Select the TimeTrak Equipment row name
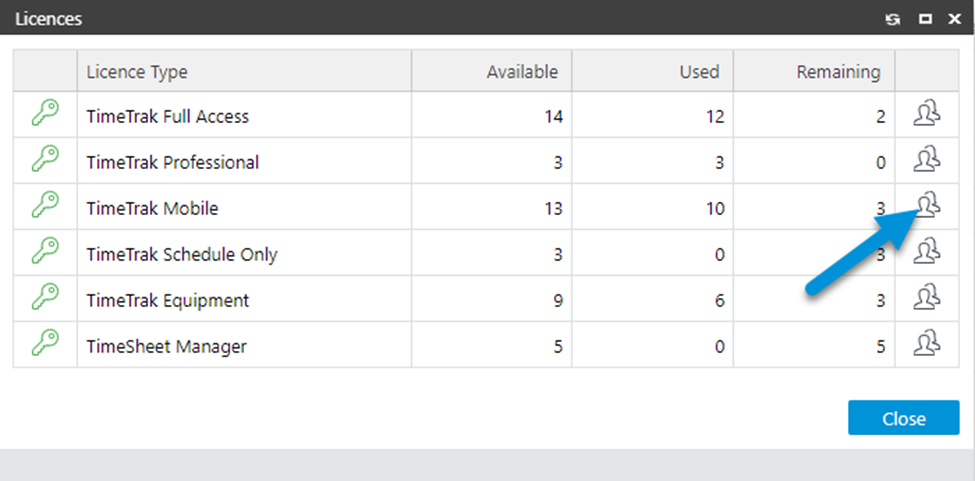This screenshot has height=481, width=975. pos(168,300)
